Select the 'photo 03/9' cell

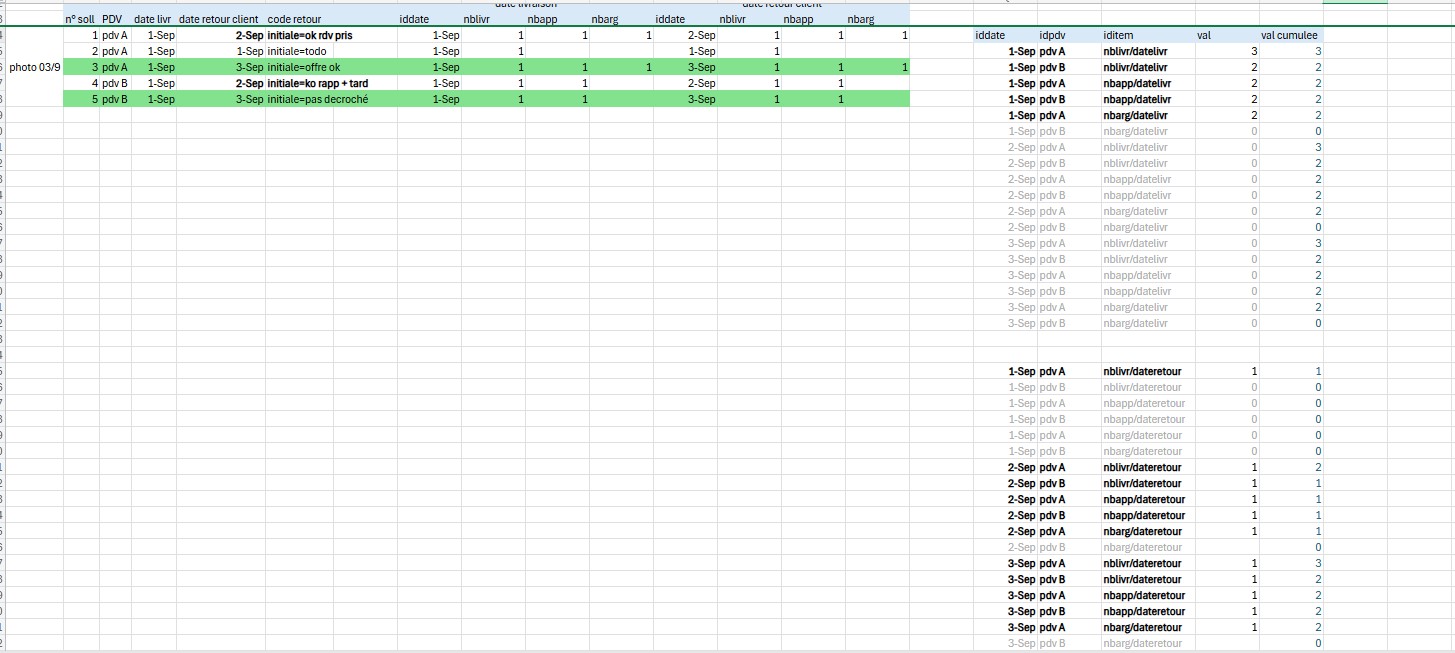tap(35, 67)
